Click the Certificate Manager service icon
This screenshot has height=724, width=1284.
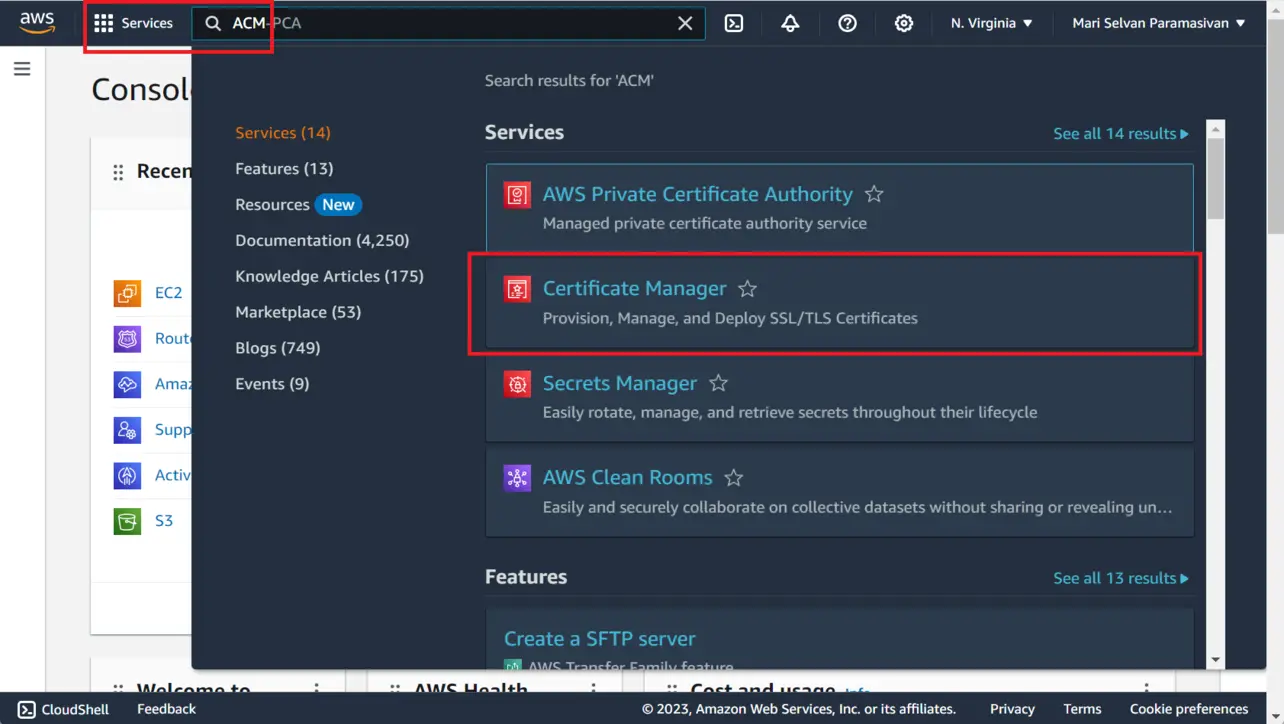pos(517,289)
